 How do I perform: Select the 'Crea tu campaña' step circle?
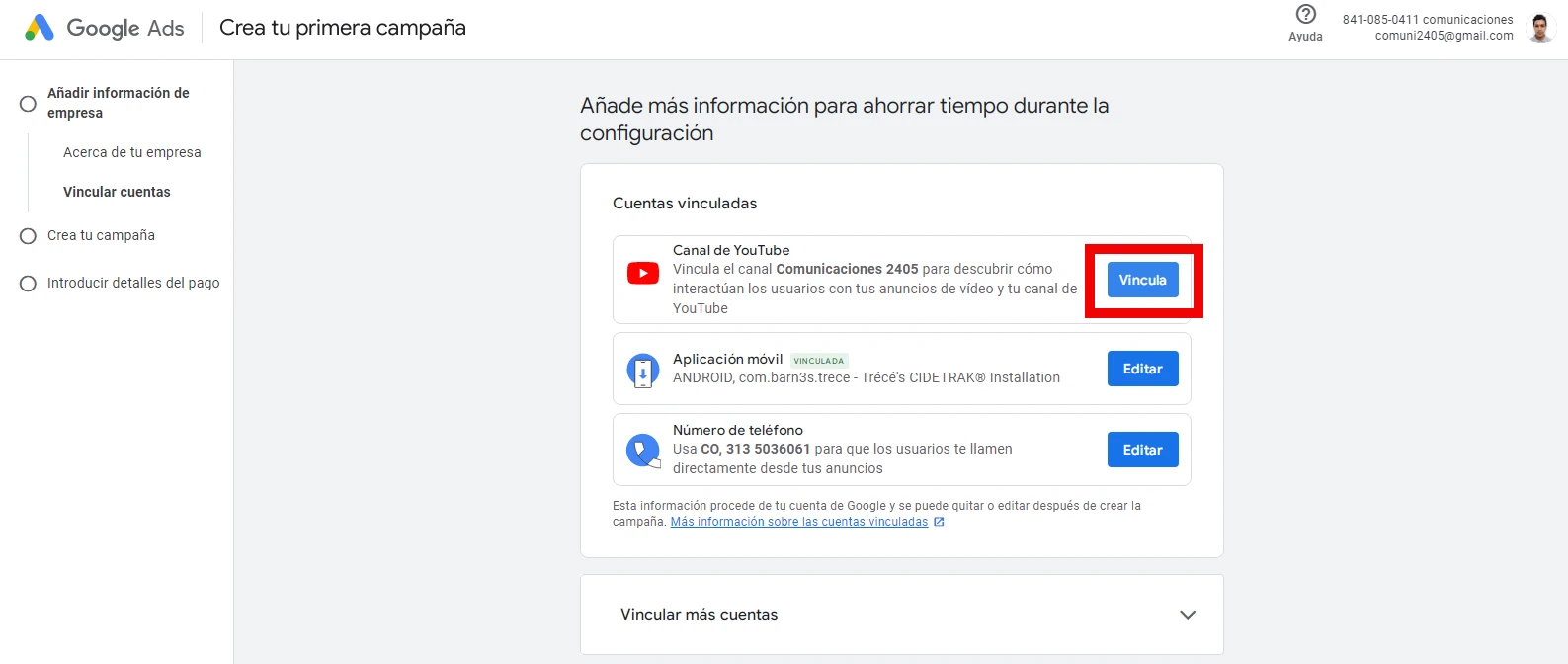(x=29, y=236)
